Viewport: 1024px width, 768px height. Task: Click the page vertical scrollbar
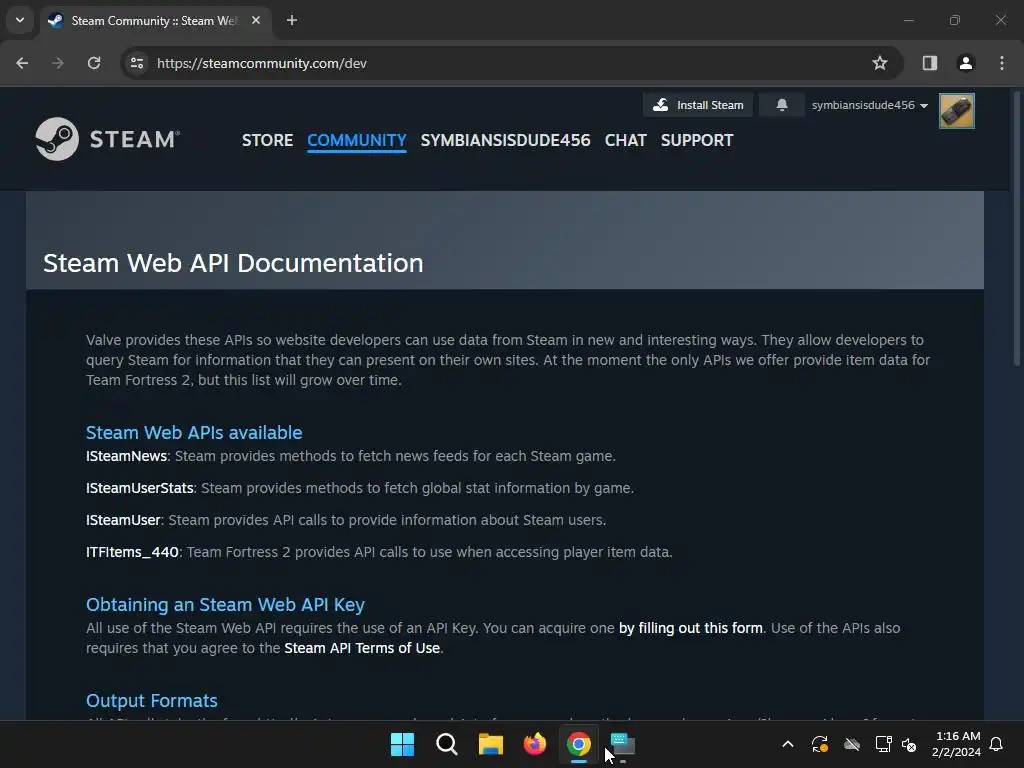pyautogui.click(x=1016, y=229)
